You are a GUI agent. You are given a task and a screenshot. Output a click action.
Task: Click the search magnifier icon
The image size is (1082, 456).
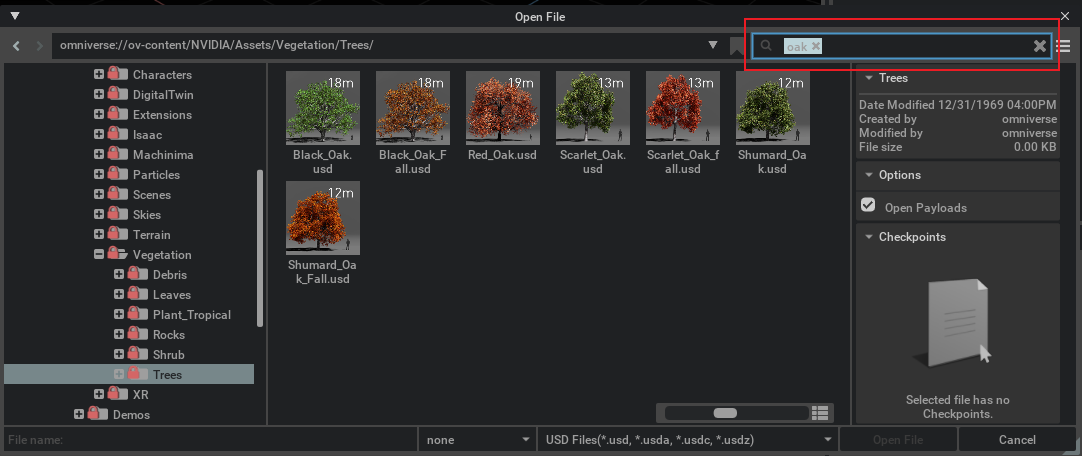[x=767, y=46]
